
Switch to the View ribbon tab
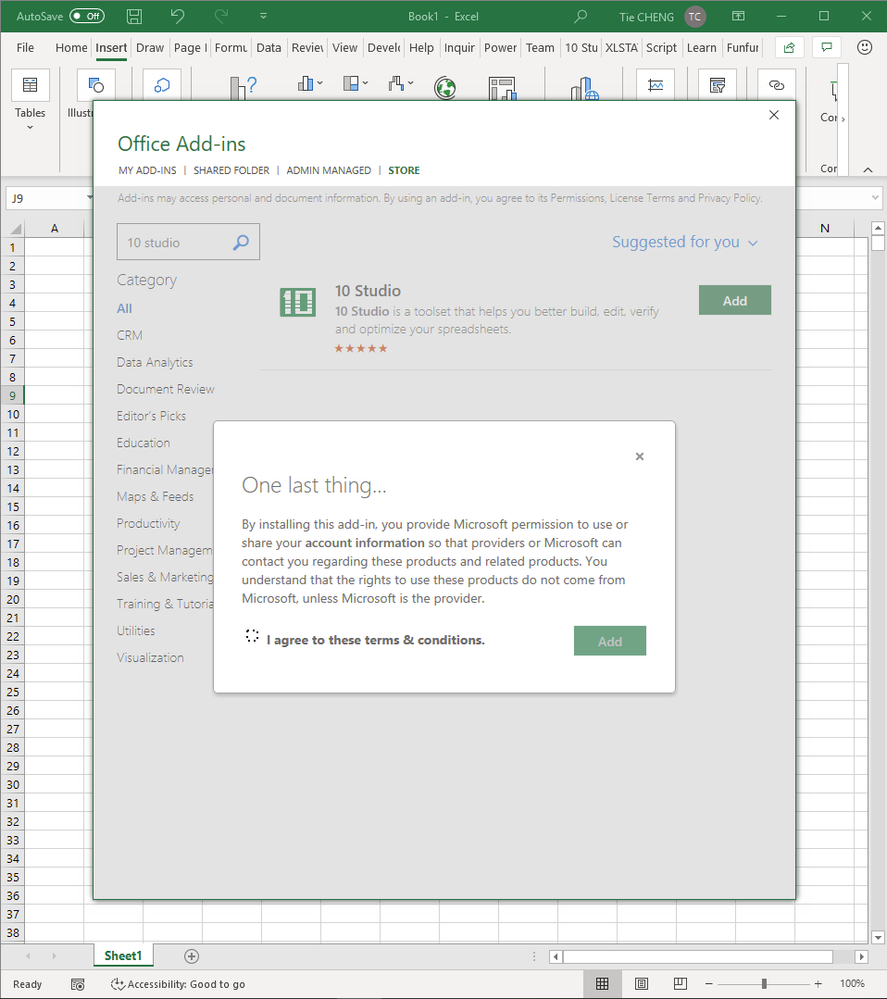point(345,48)
